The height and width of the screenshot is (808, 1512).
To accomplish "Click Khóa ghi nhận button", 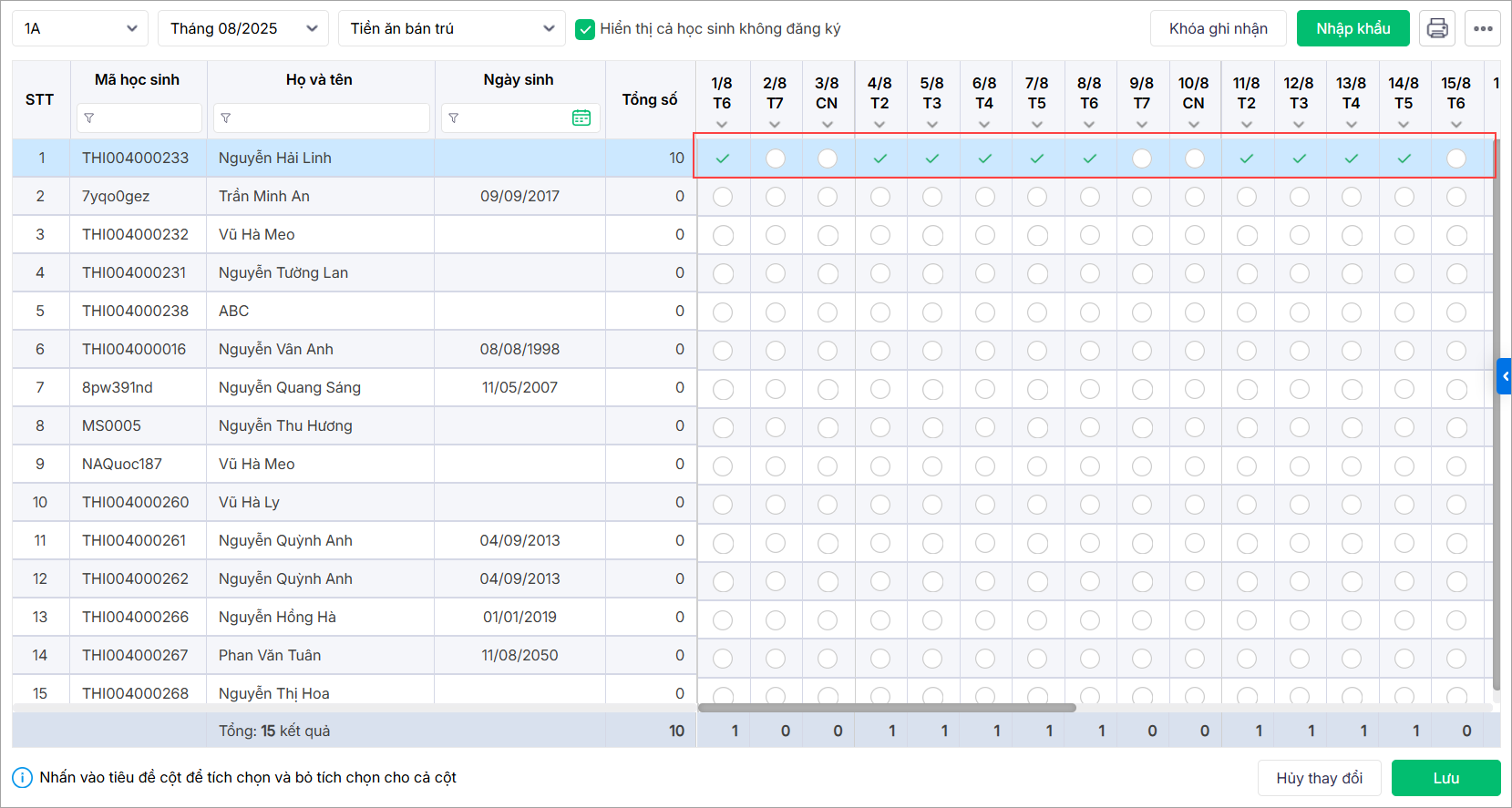I will [x=1219, y=28].
